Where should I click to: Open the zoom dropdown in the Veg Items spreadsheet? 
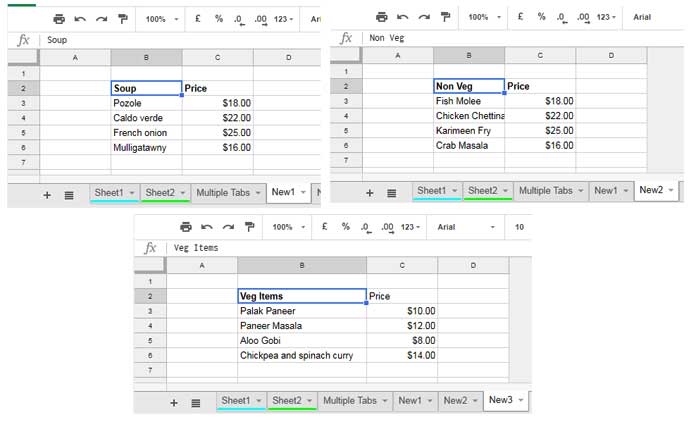click(x=289, y=227)
